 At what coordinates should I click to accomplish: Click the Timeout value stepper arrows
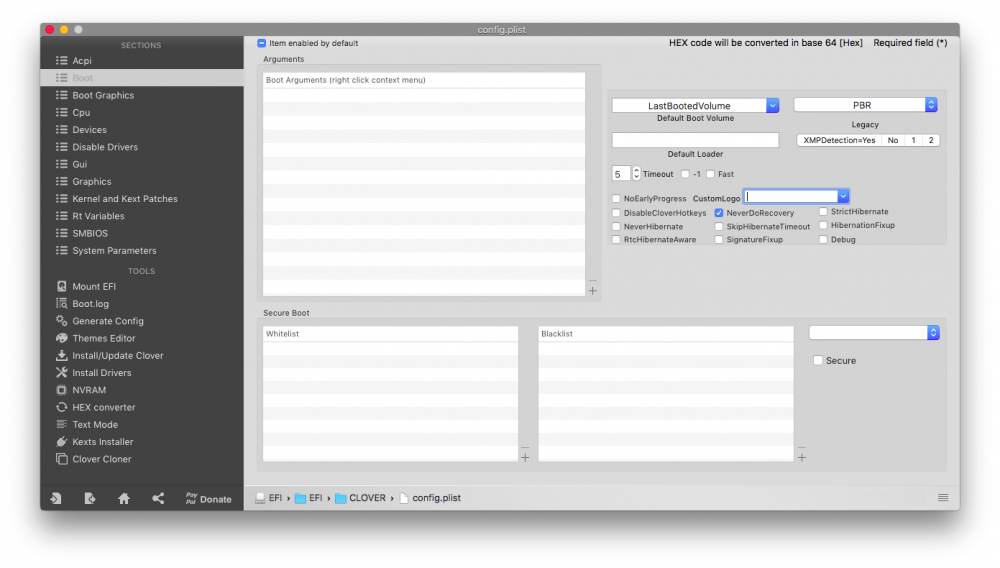coord(636,173)
